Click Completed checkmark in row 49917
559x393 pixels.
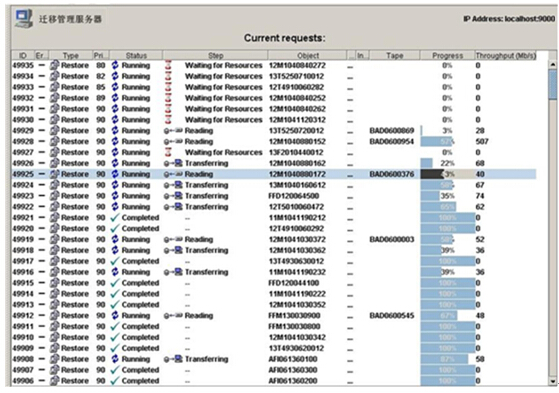click(x=115, y=261)
